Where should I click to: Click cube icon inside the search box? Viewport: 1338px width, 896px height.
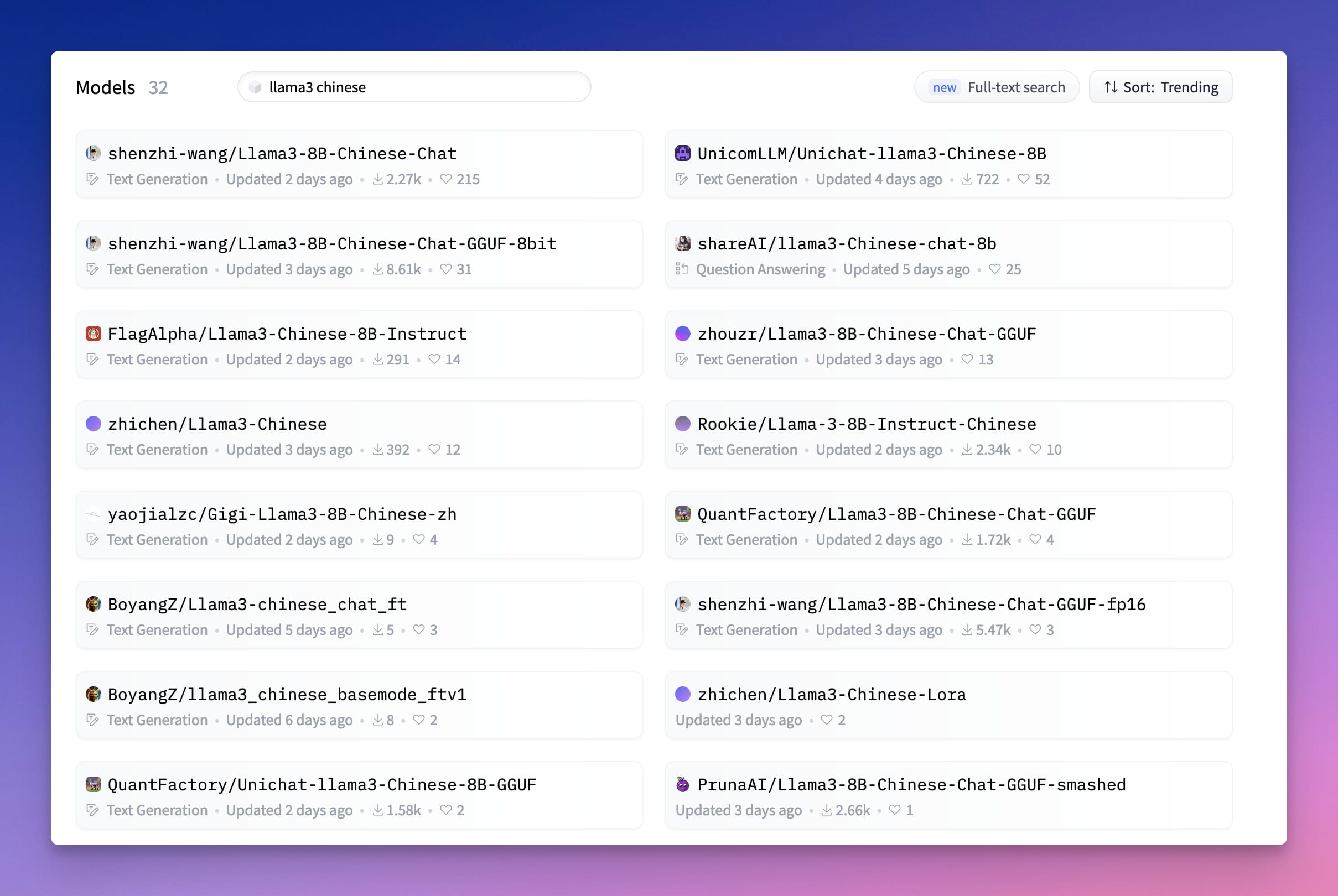coord(255,87)
